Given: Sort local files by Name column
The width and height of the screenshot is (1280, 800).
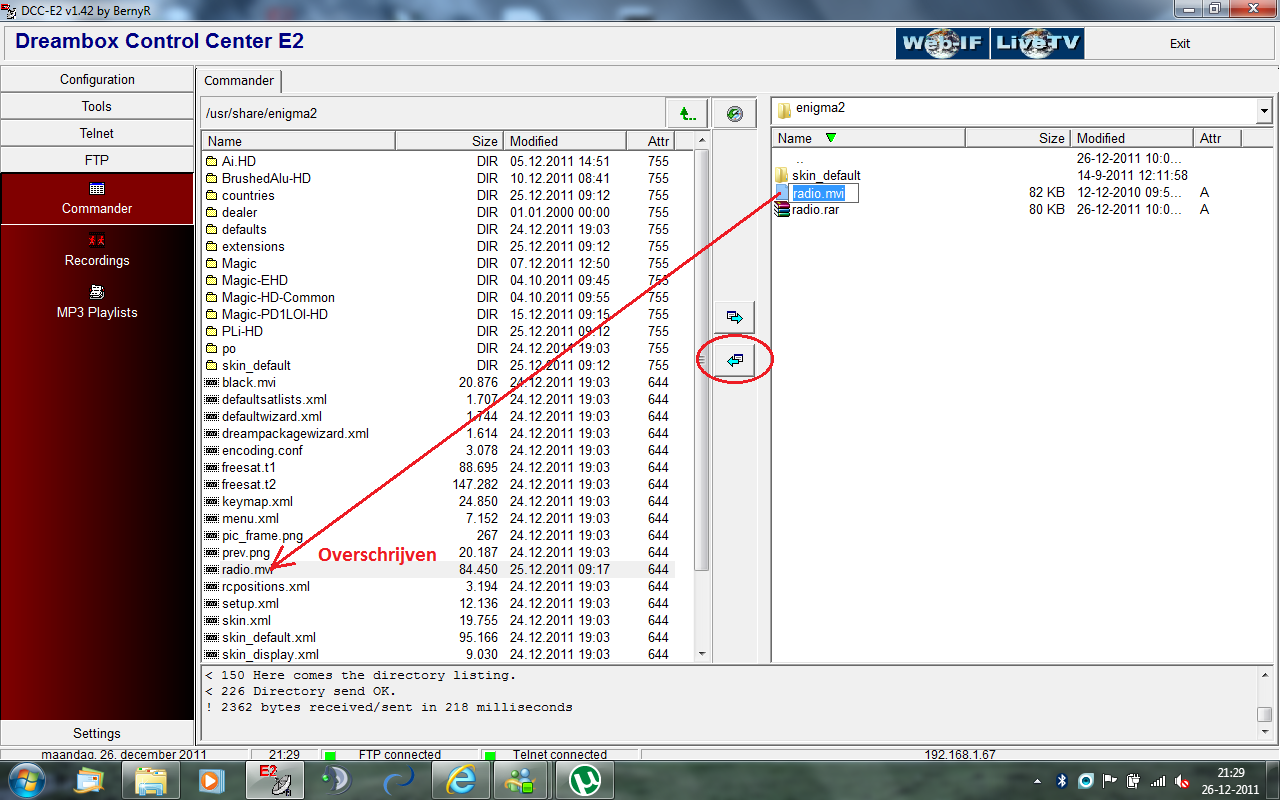Looking at the screenshot, I should [x=869, y=138].
